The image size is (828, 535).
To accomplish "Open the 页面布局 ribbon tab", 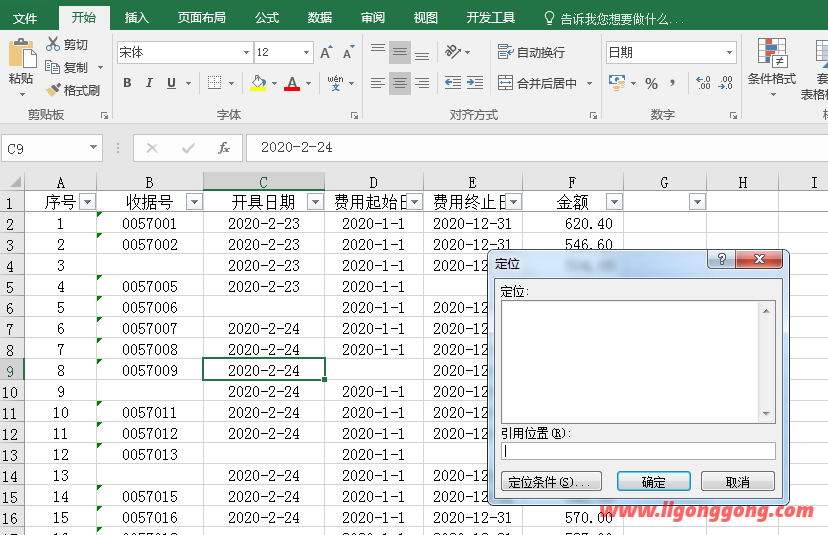I will tap(201, 18).
